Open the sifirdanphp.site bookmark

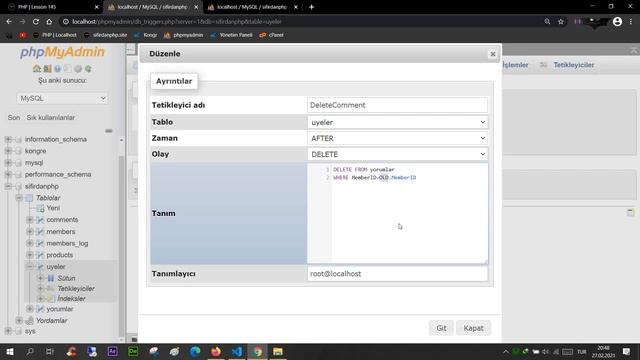[105, 35]
